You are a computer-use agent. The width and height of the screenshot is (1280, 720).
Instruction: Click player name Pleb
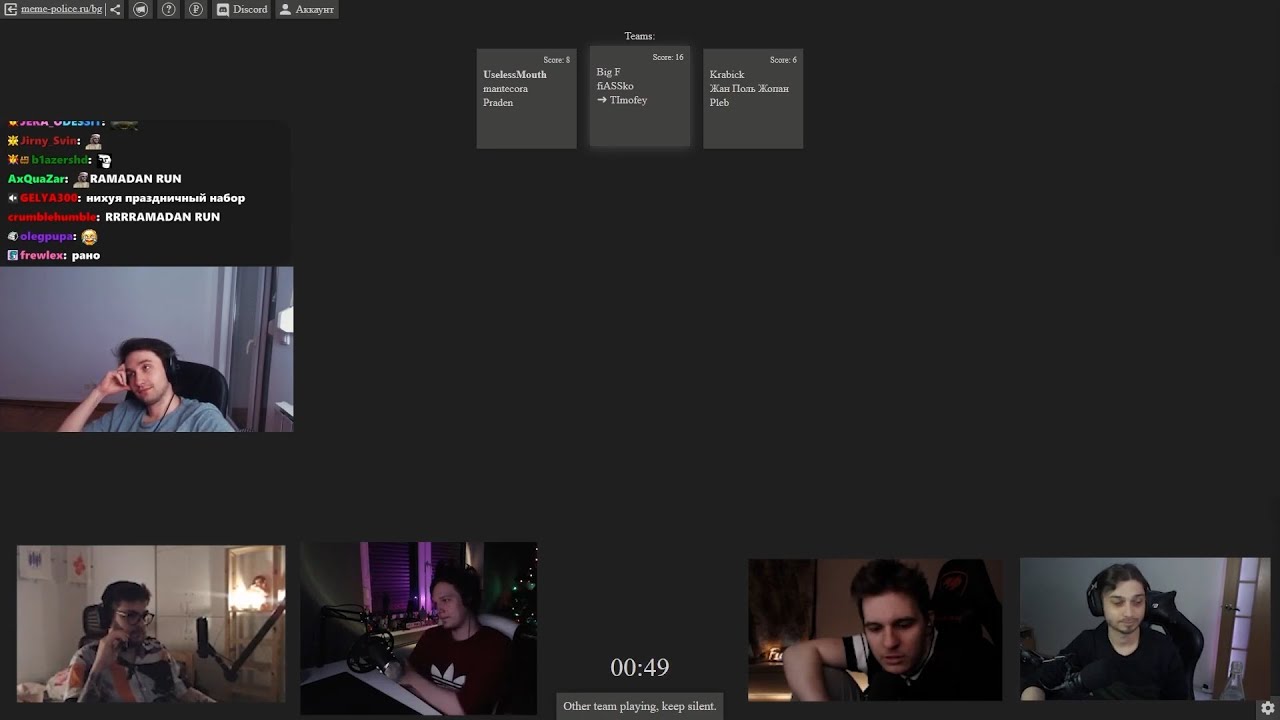point(719,103)
